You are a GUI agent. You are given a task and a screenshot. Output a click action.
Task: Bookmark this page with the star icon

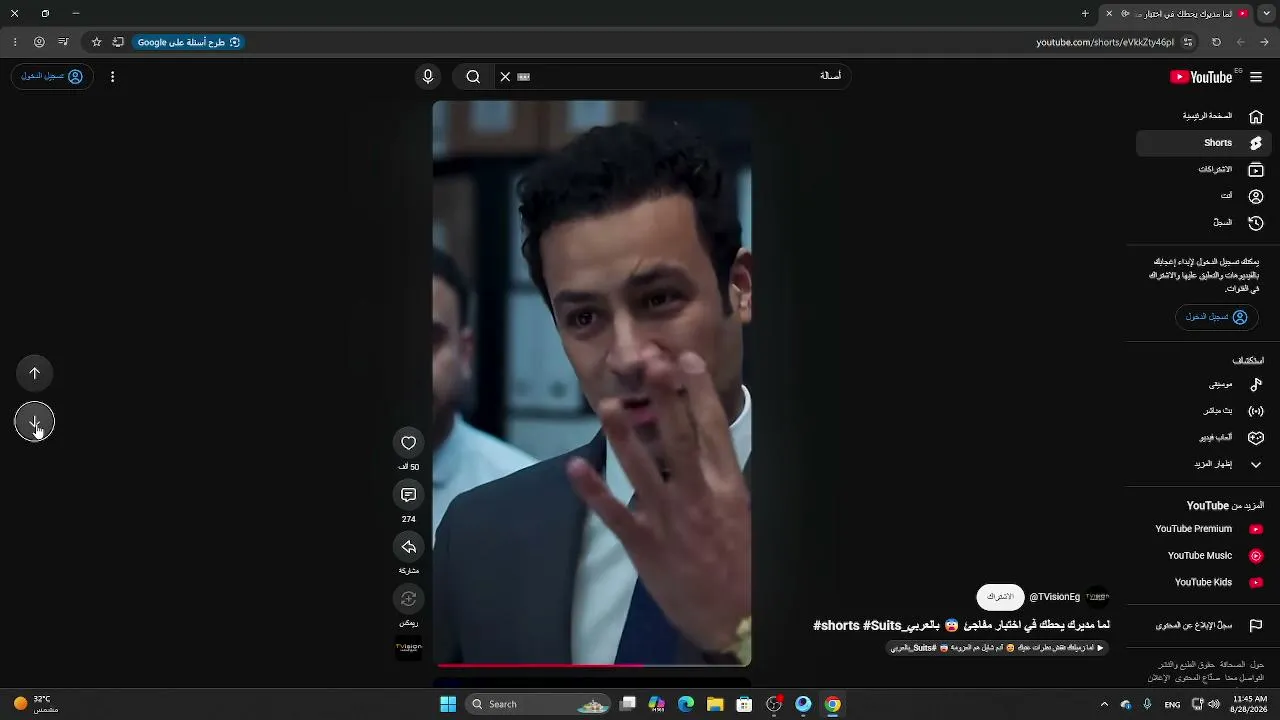point(96,42)
